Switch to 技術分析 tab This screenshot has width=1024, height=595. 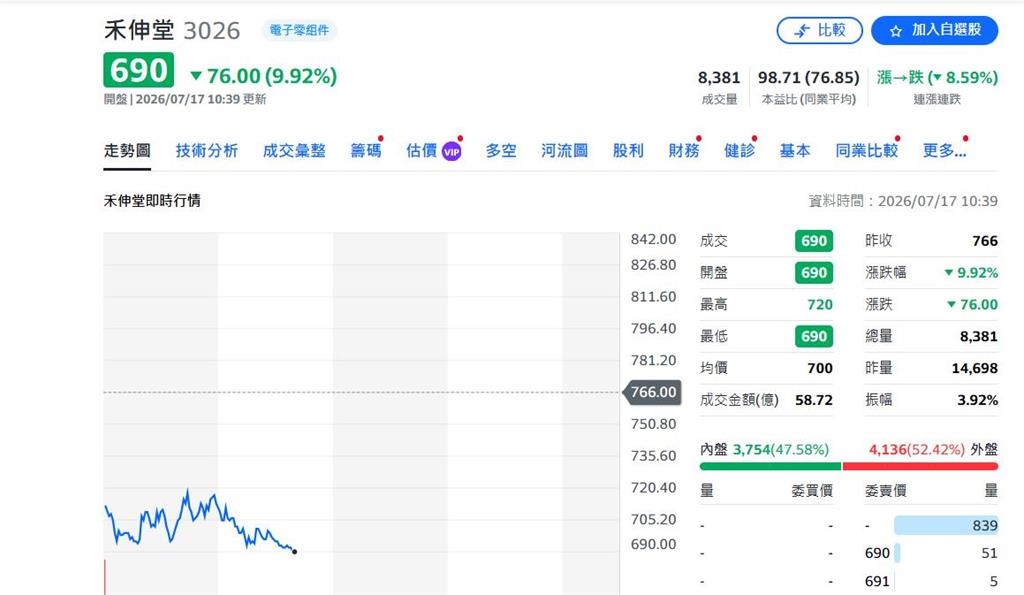point(206,150)
